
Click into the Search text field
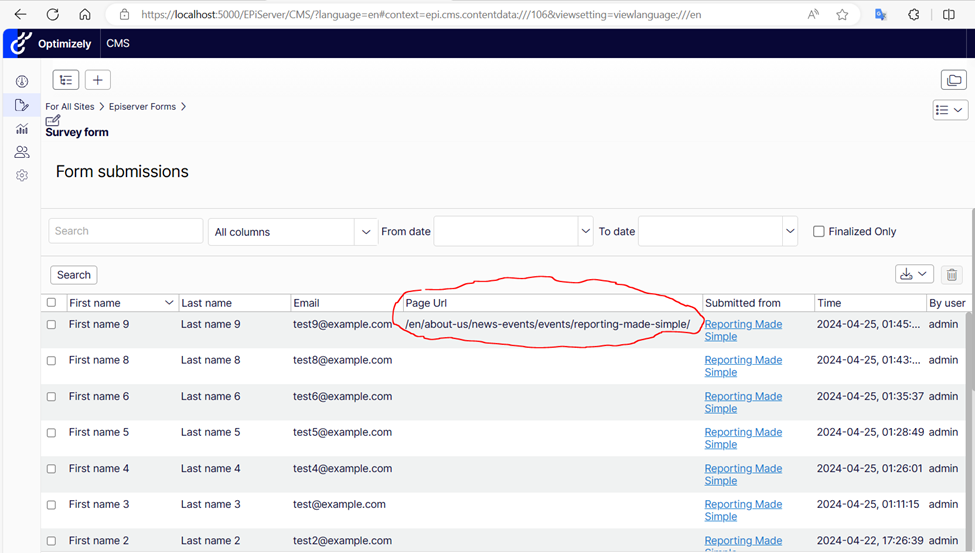click(x=125, y=231)
